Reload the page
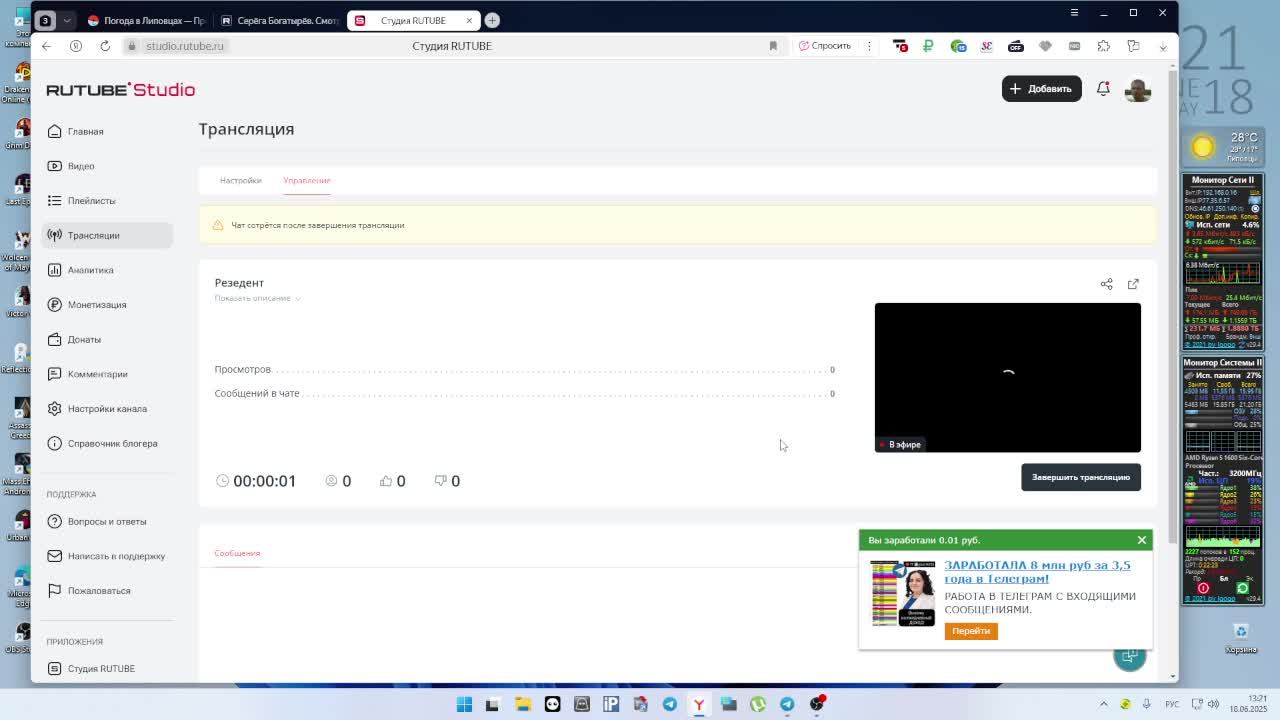Screen dimensions: 1280x720 pyautogui.click(x=105, y=46)
